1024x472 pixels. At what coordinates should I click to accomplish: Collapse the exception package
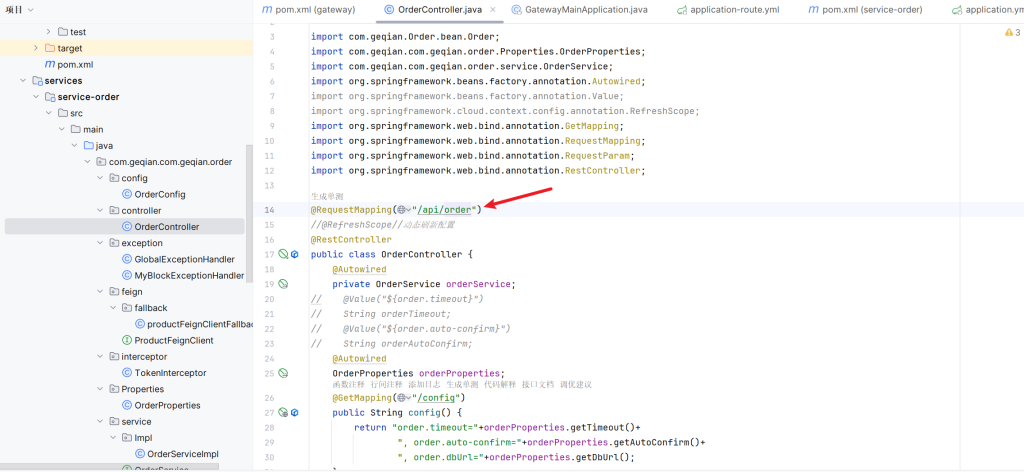pyautogui.click(x=100, y=243)
